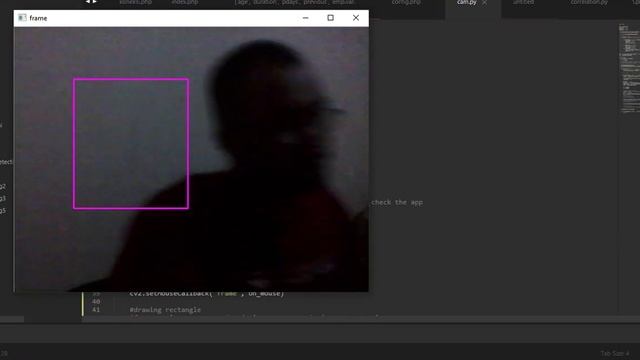Screen dimensions: 640x360
Task: Click the '#drawing rectangle' comment line
Action: pos(165,310)
